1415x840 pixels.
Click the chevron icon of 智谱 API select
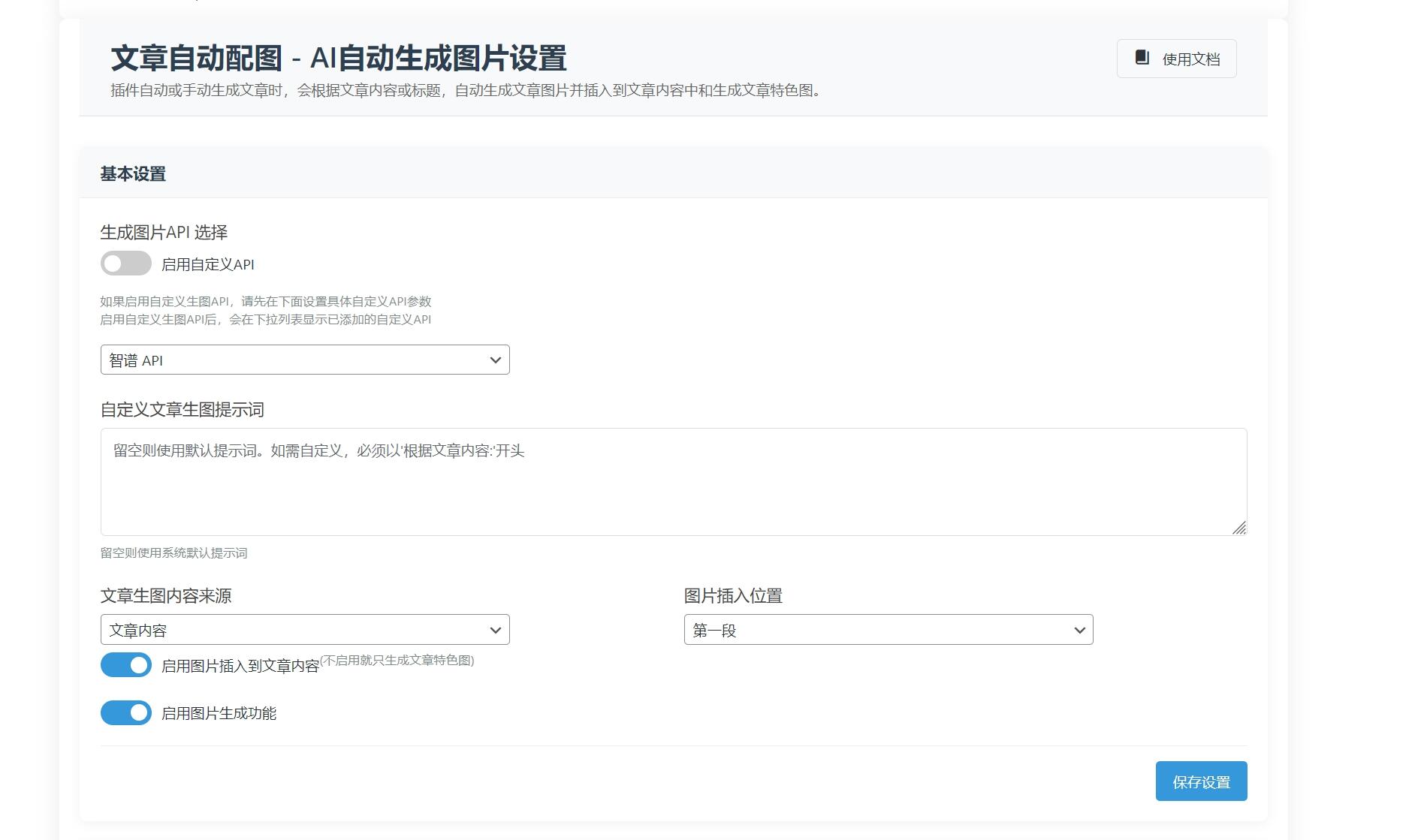495,360
